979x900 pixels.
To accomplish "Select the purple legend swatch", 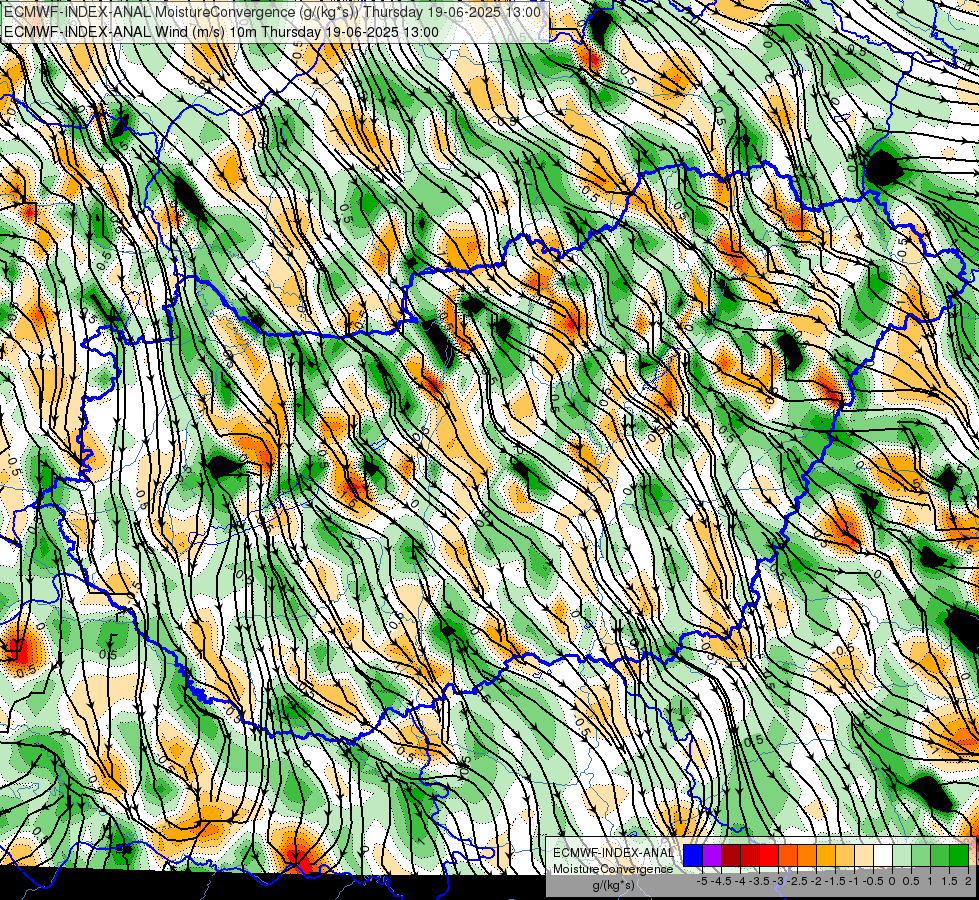I will point(712,855).
